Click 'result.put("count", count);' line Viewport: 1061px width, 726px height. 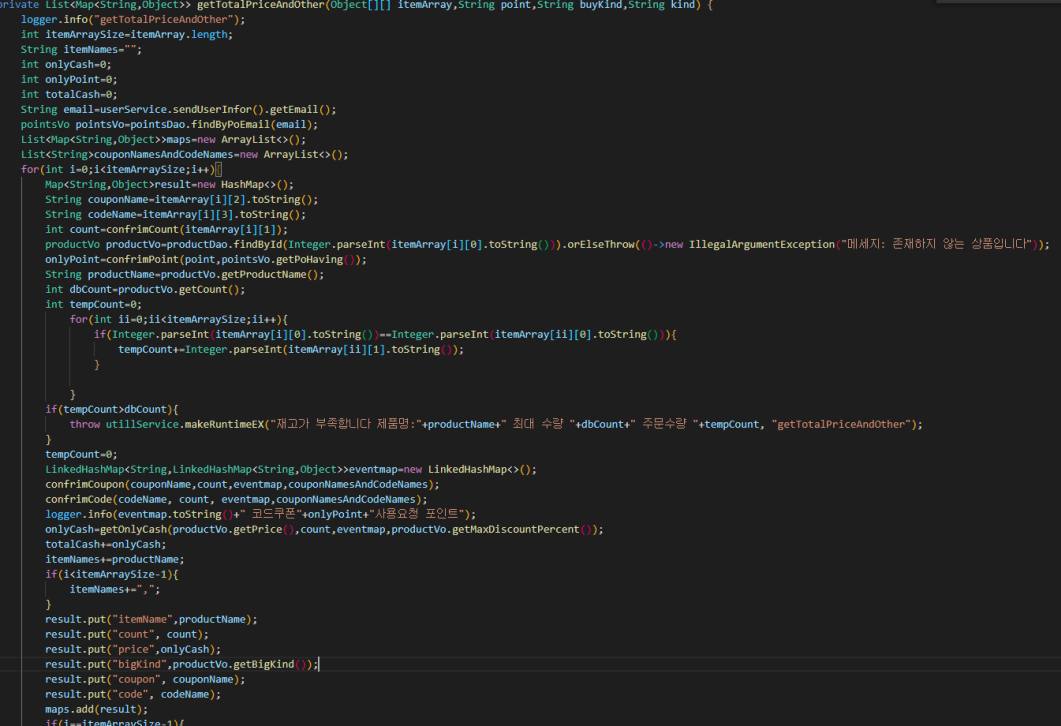click(127, 634)
